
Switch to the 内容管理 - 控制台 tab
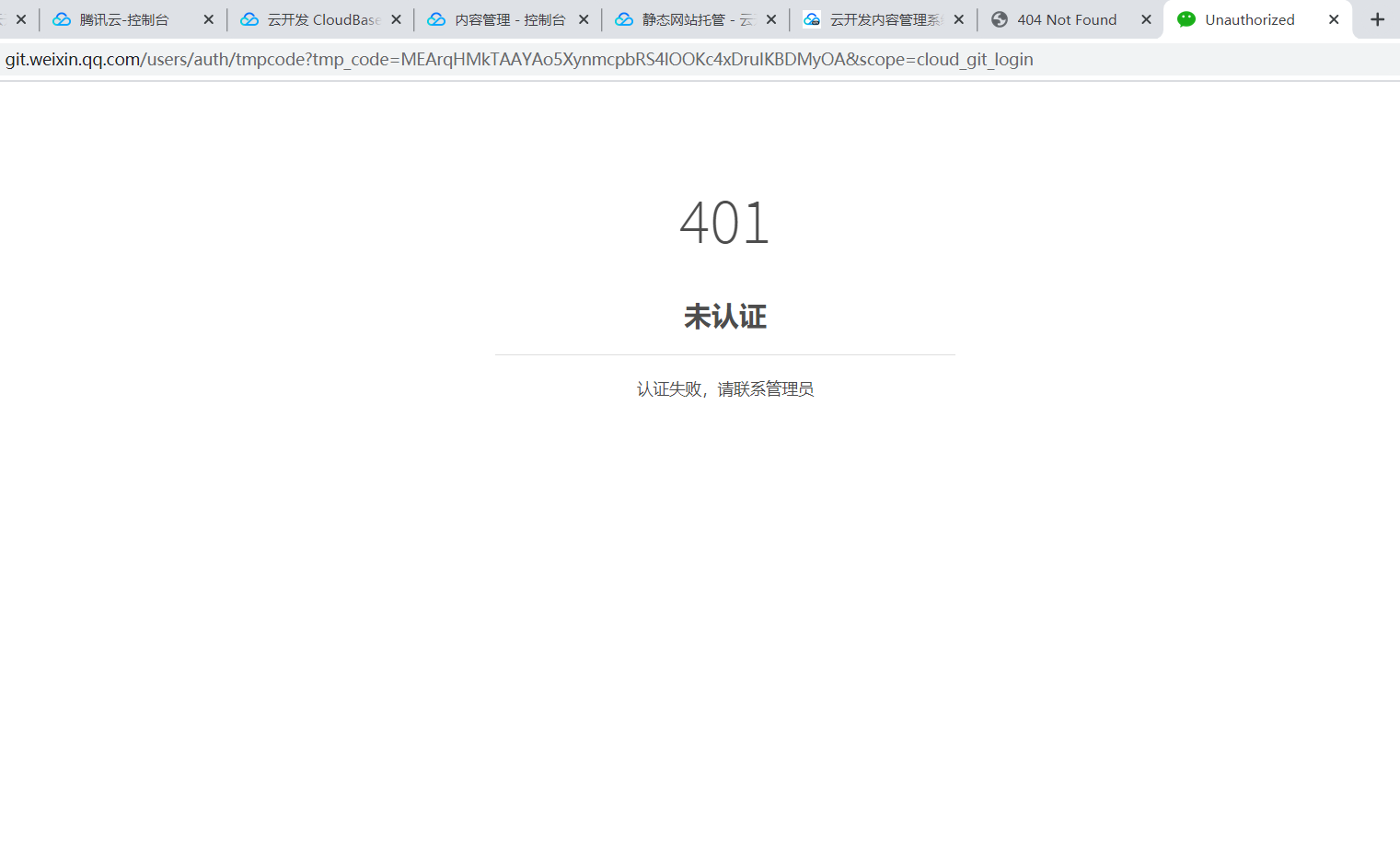pos(506,18)
